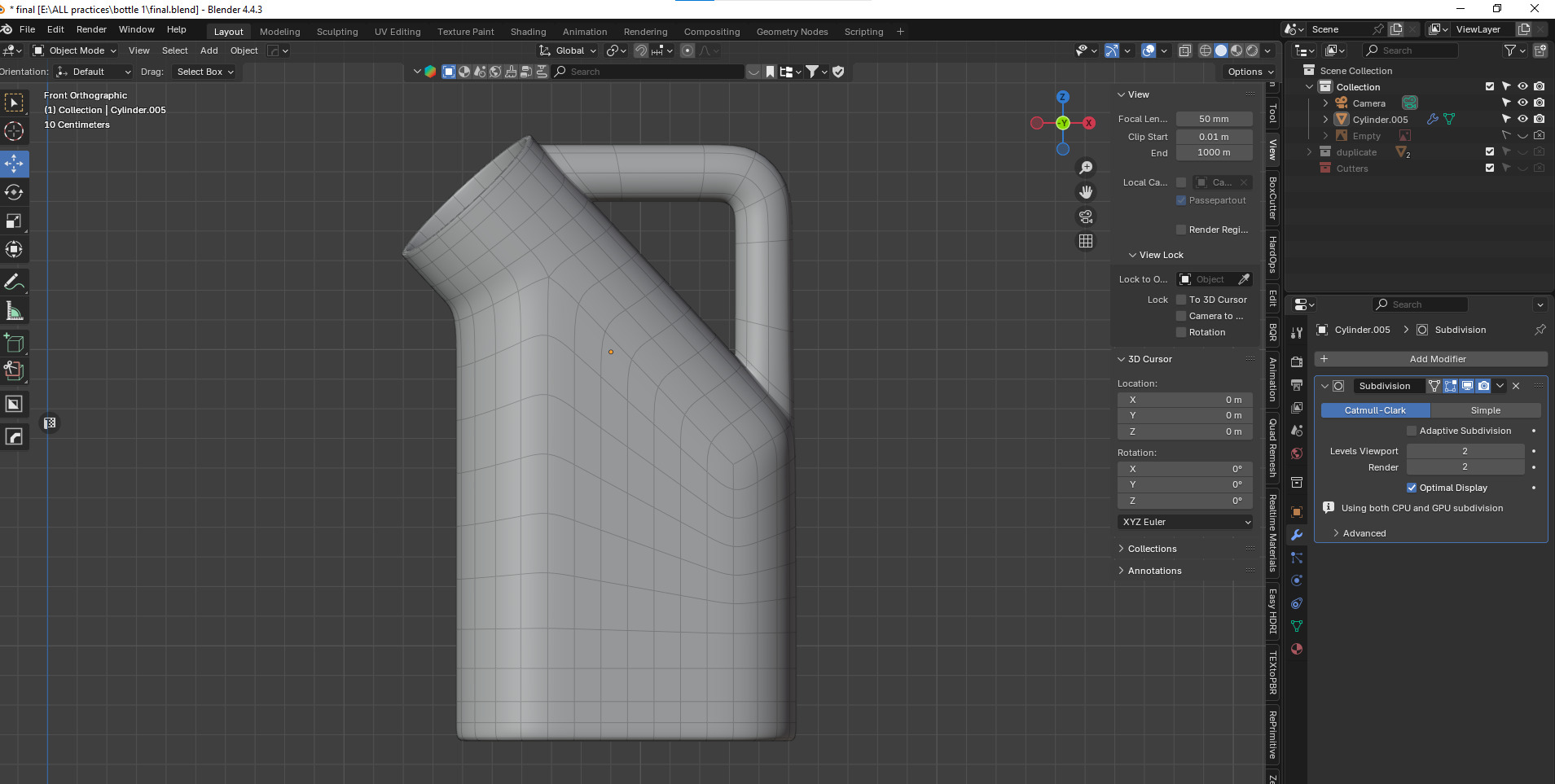
Task: Click the Focal Length 50 mm field
Action: [1214, 119]
